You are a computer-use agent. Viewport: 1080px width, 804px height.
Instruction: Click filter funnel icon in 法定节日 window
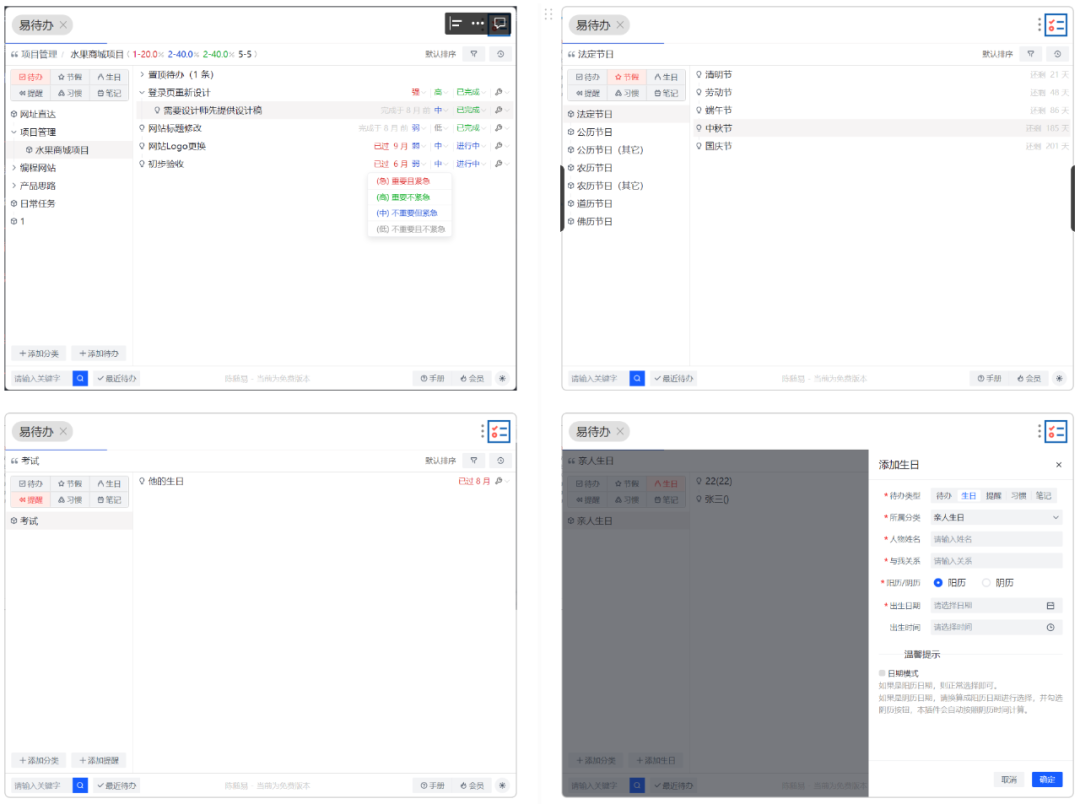pos(1030,54)
